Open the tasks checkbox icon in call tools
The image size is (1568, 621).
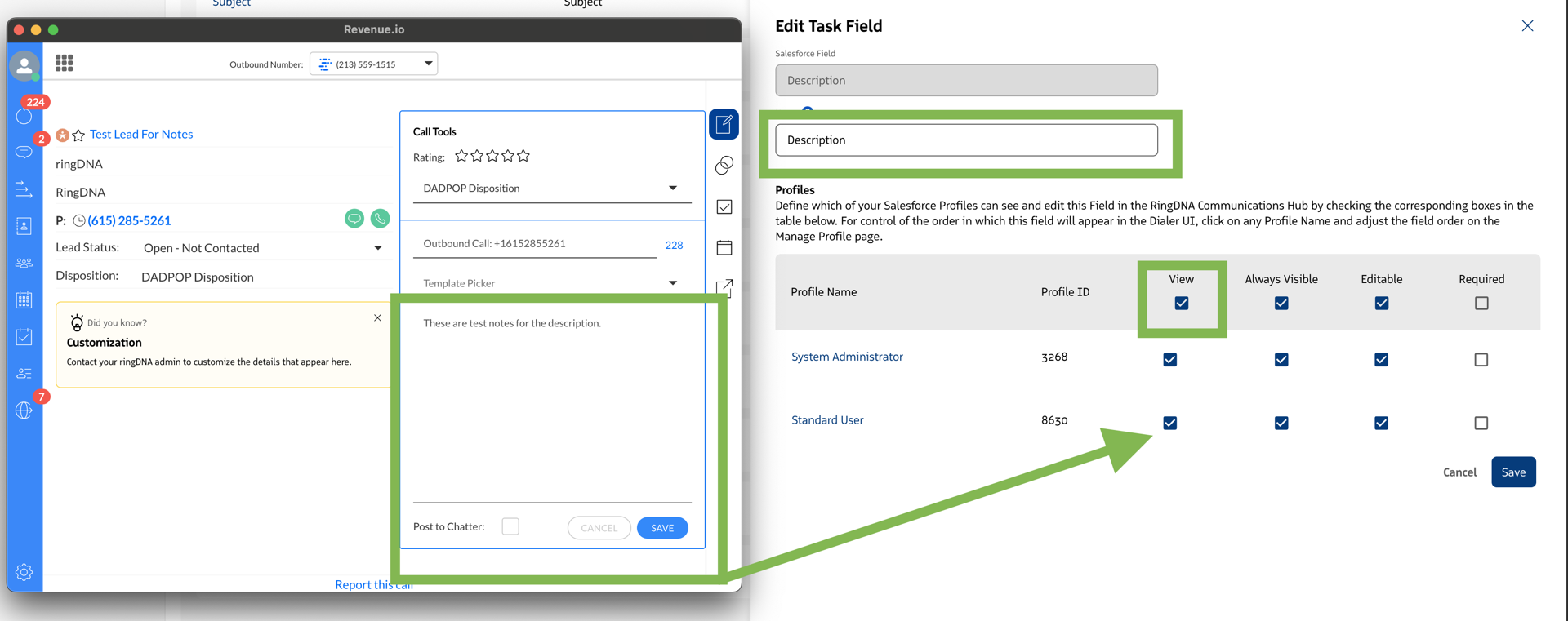click(724, 206)
